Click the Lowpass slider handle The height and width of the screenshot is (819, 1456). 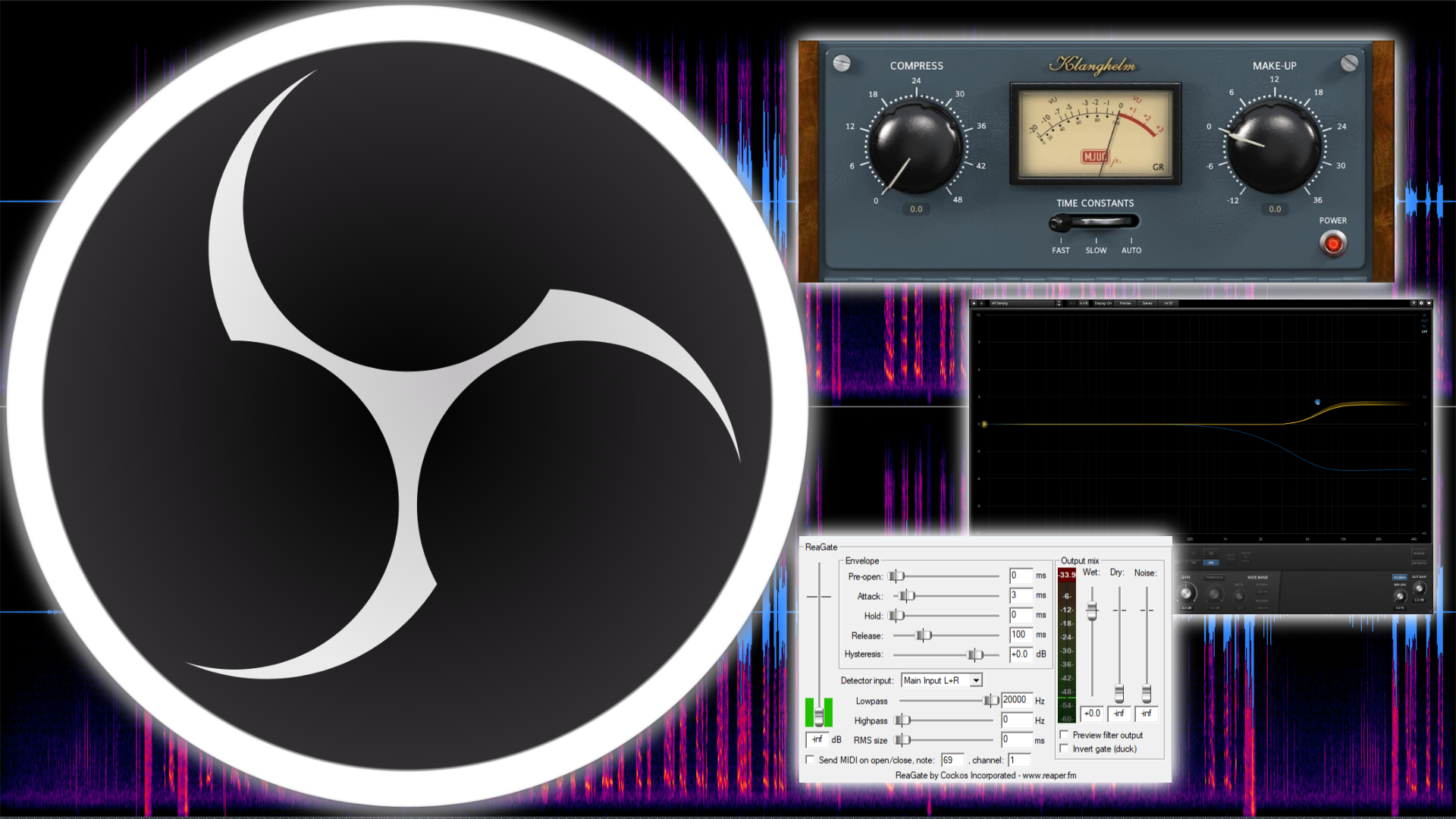[x=990, y=701]
